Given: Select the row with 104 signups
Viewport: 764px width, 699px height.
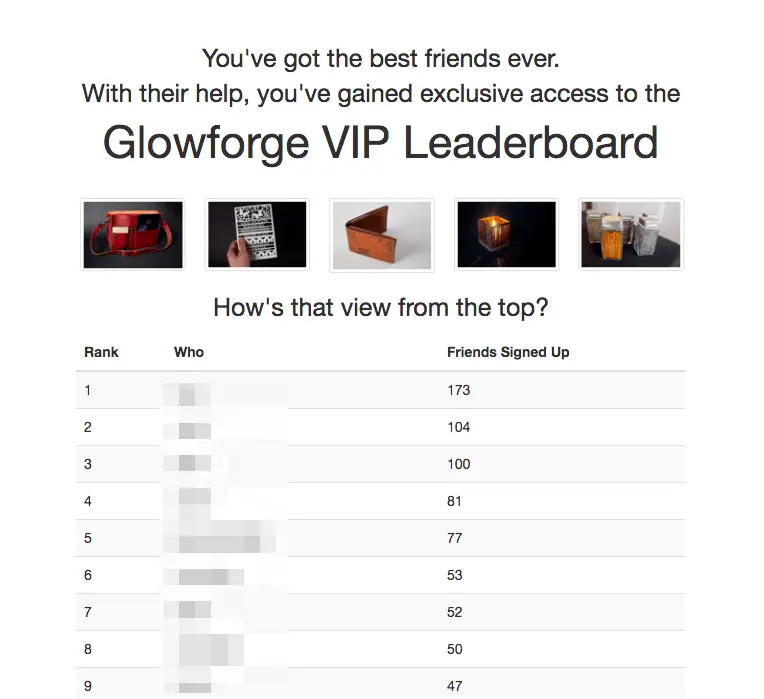Looking at the screenshot, I should 380,427.
